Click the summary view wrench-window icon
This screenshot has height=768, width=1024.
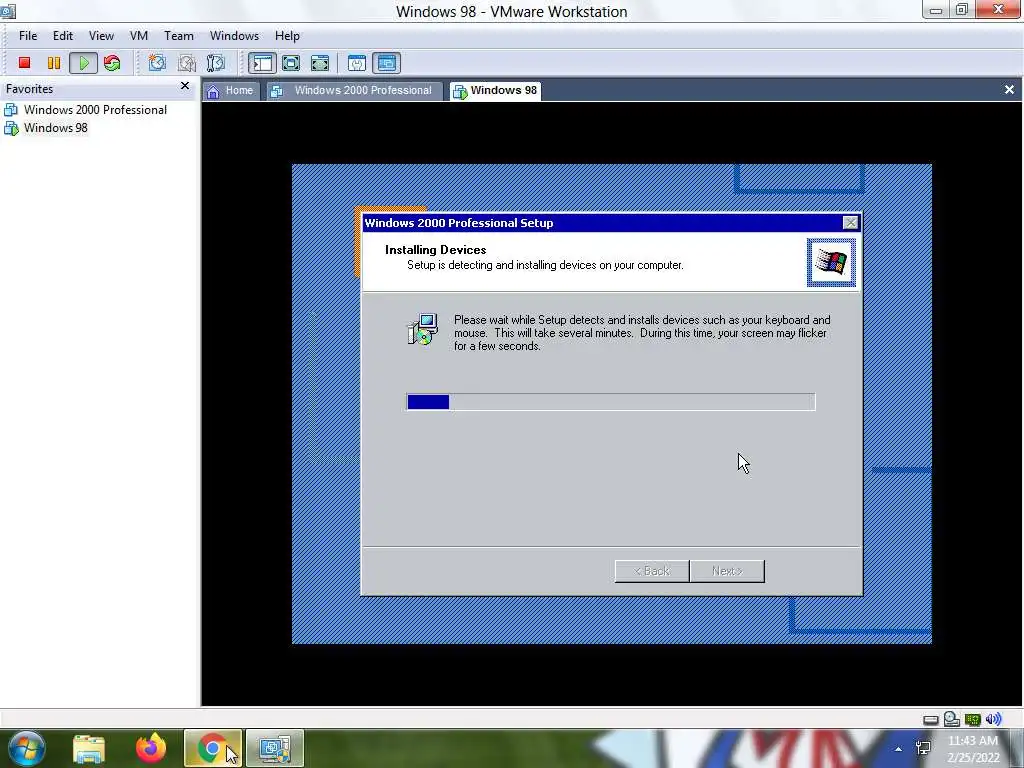coord(357,63)
